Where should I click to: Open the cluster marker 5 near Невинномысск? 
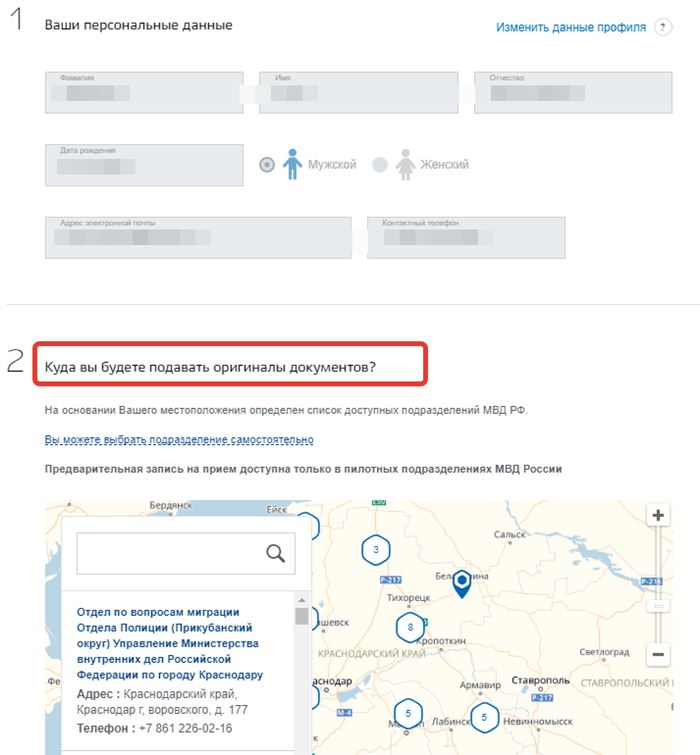pos(484,717)
